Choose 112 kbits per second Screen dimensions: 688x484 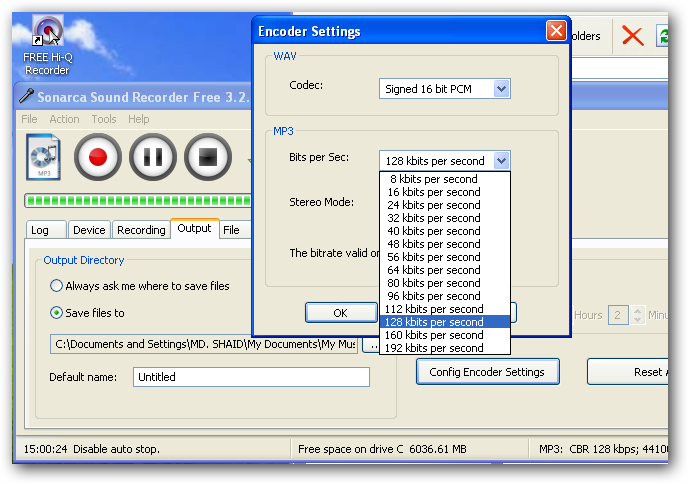pos(444,309)
